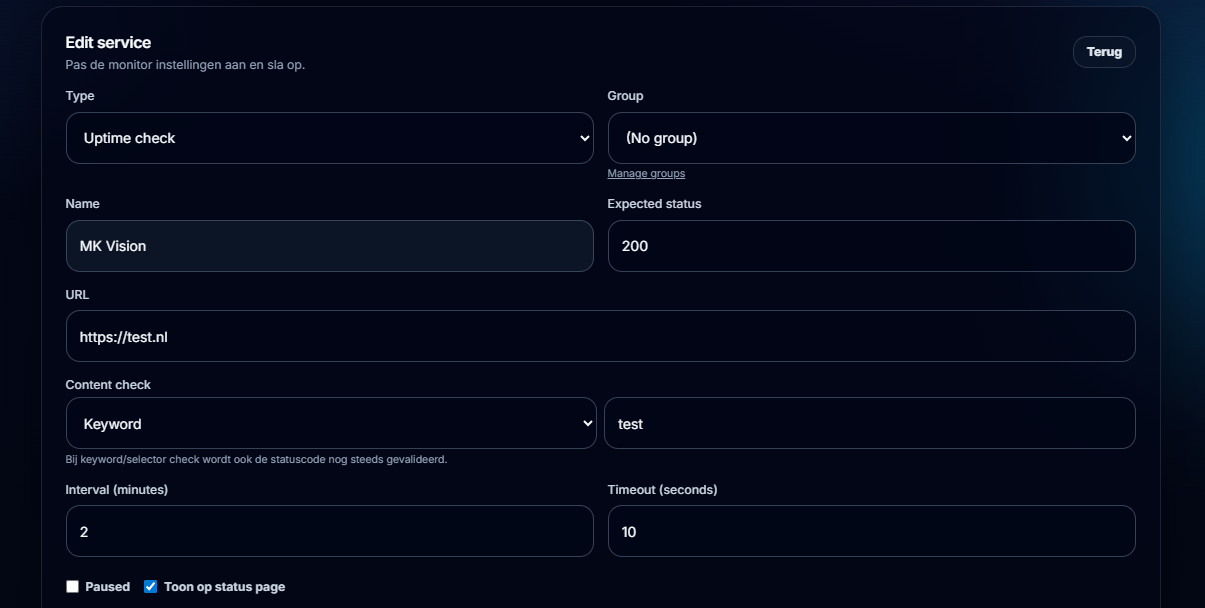Click the Type dropdown chevron arrow
The width and height of the screenshot is (1205, 608).
click(585, 139)
